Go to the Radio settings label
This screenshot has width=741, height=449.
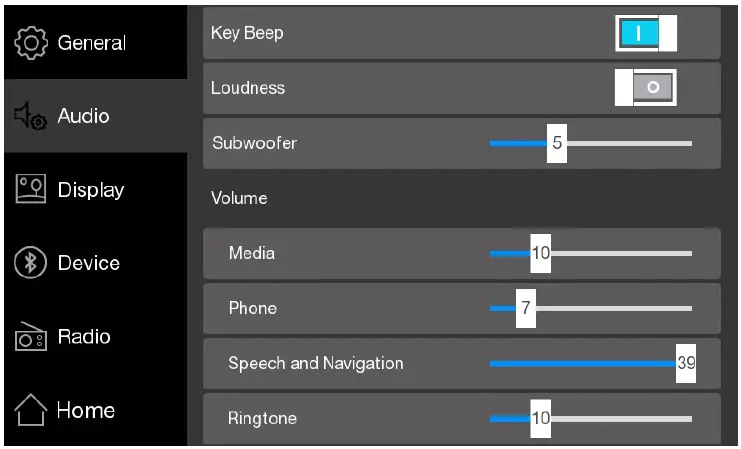pyautogui.click(x=83, y=337)
